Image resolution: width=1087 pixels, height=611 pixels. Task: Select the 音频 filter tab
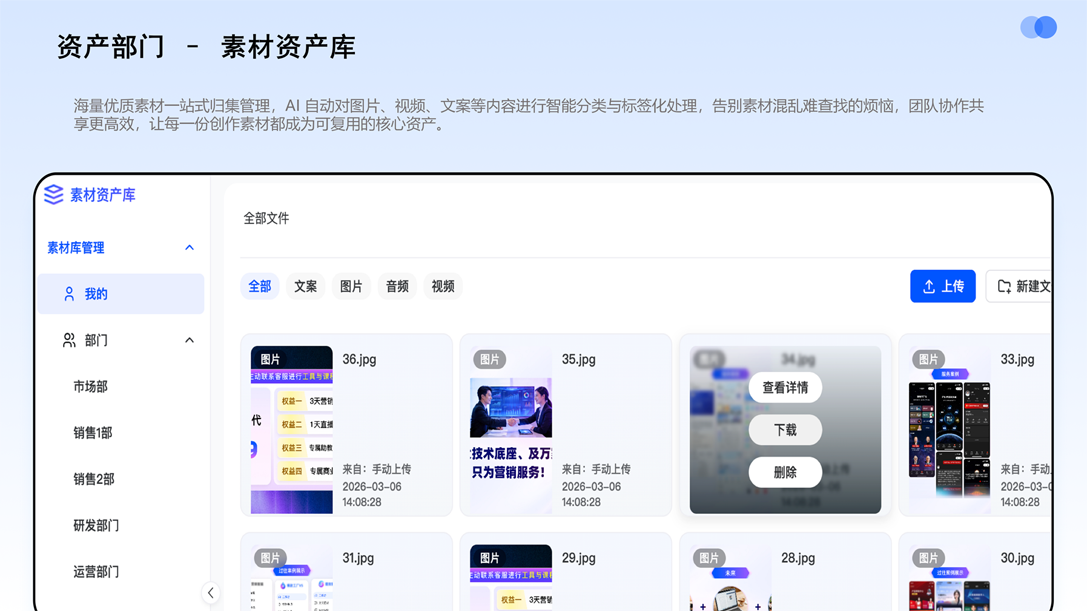pyautogui.click(x=397, y=286)
